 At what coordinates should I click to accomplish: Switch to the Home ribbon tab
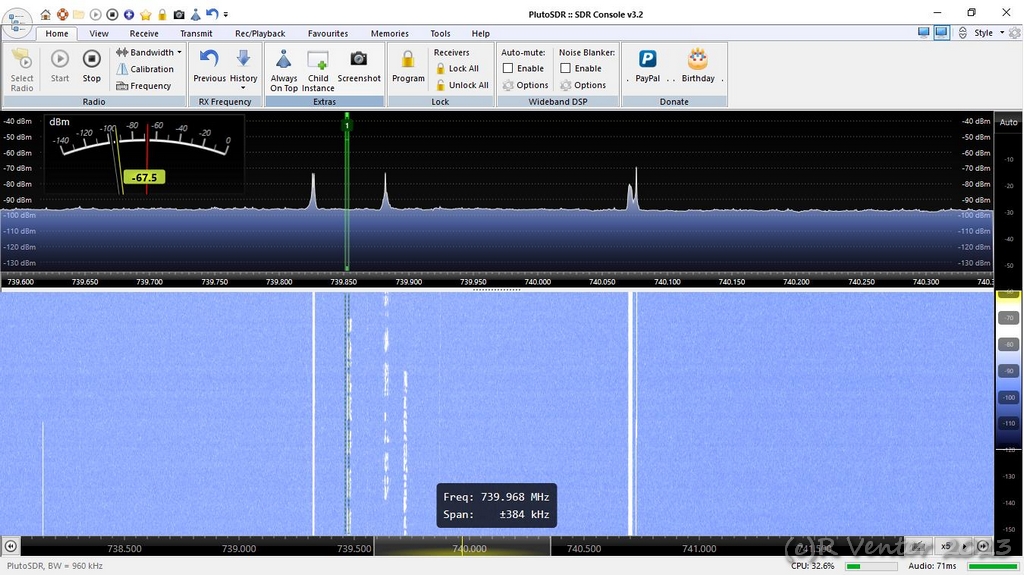[x=57, y=33]
